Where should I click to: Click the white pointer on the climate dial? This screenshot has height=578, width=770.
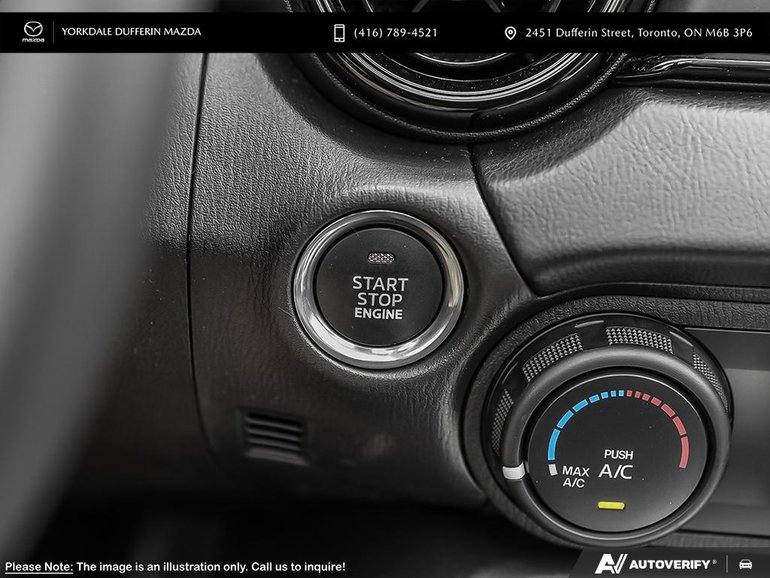[512, 472]
